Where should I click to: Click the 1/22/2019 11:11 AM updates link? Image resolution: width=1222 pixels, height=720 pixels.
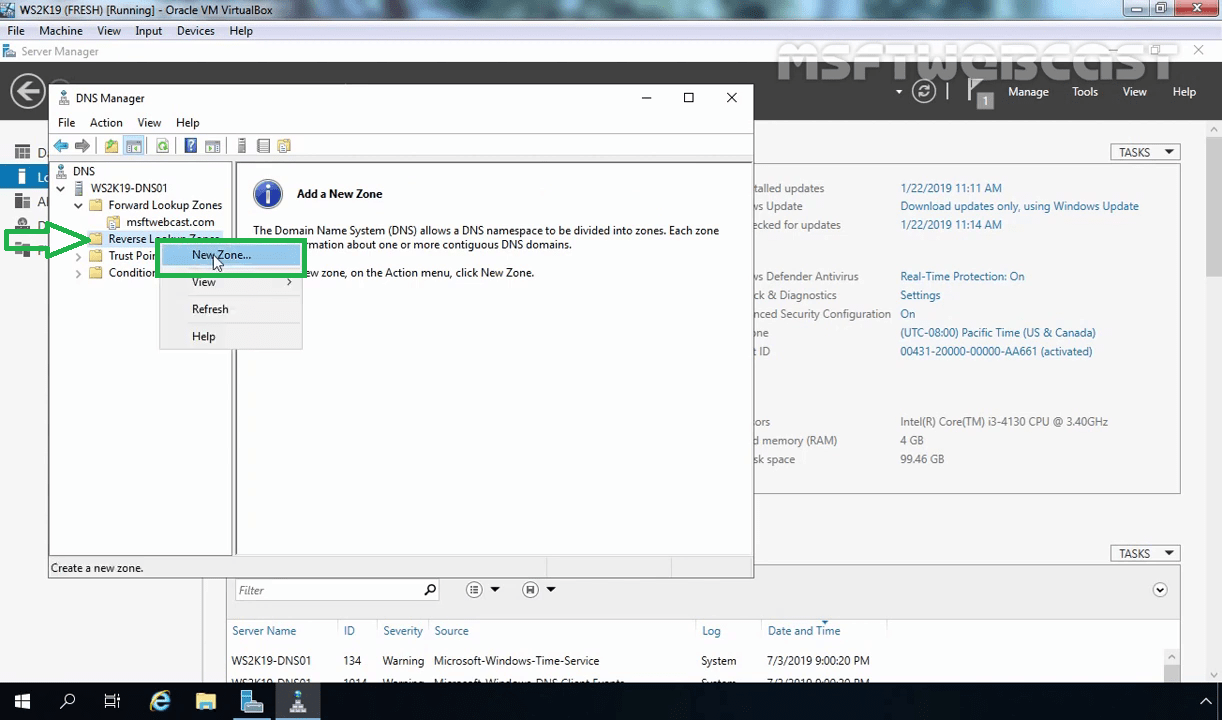950,188
